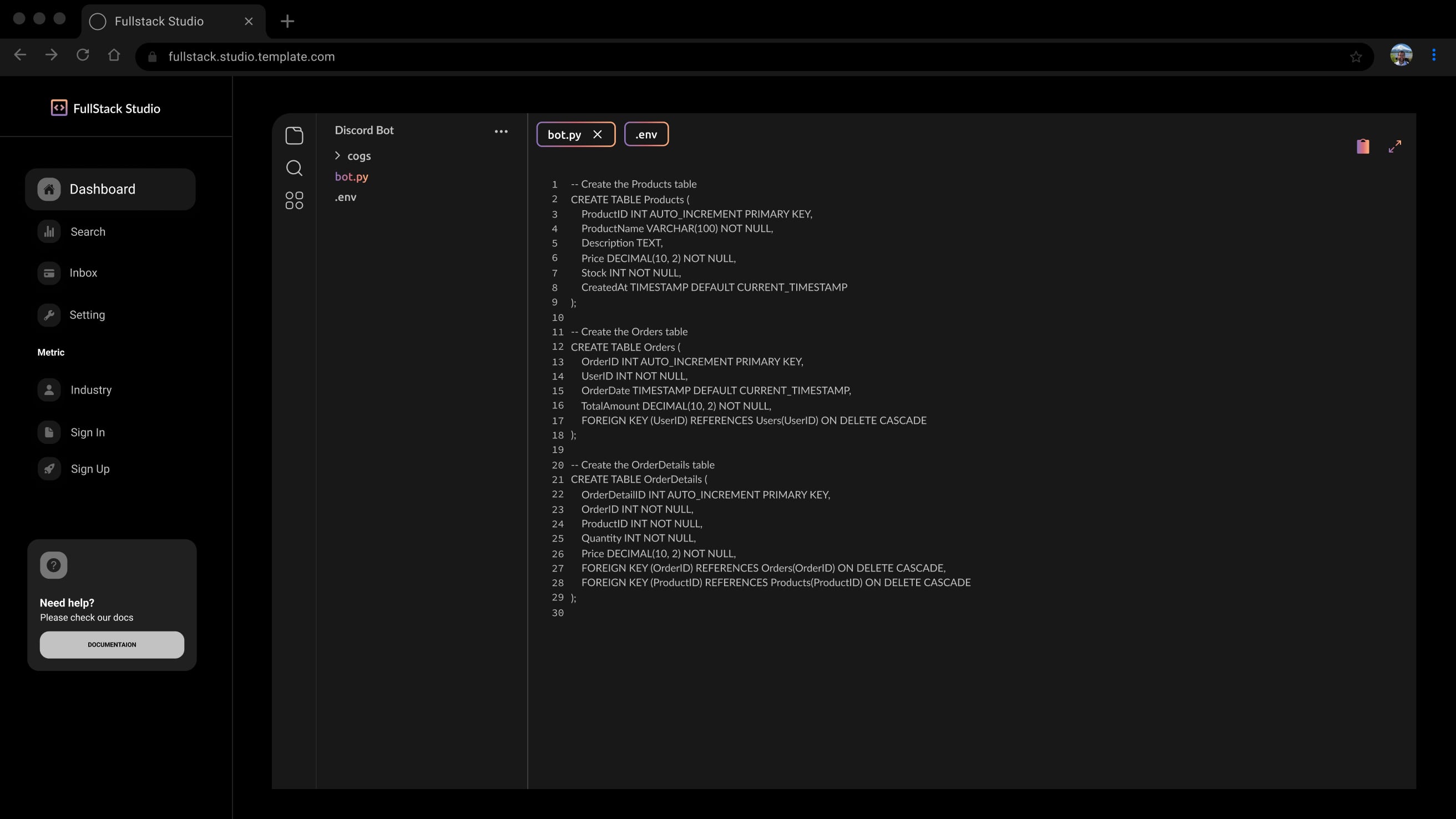Close the bot.py tab
The height and width of the screenshot is (819, 1456).
598,134
